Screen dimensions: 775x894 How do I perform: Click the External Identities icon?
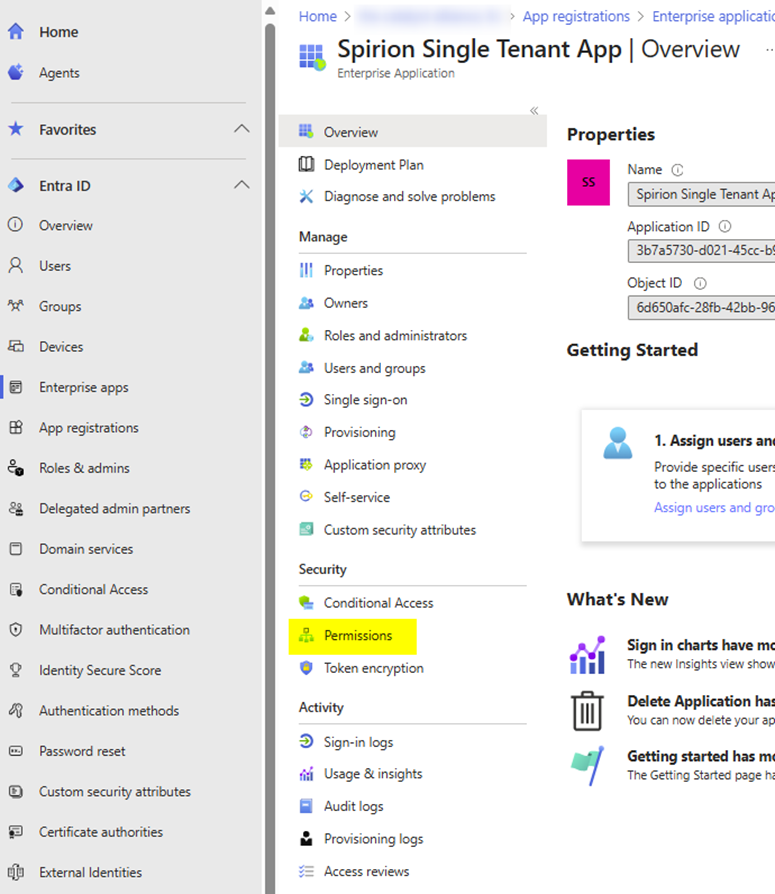16,872
